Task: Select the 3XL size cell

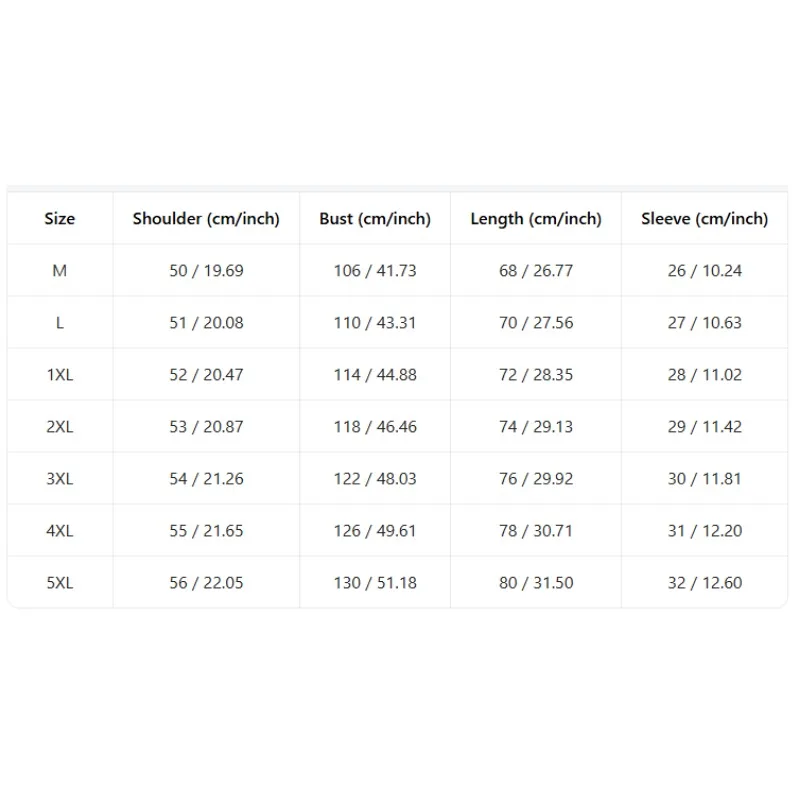Action: [x=60, y=479]
